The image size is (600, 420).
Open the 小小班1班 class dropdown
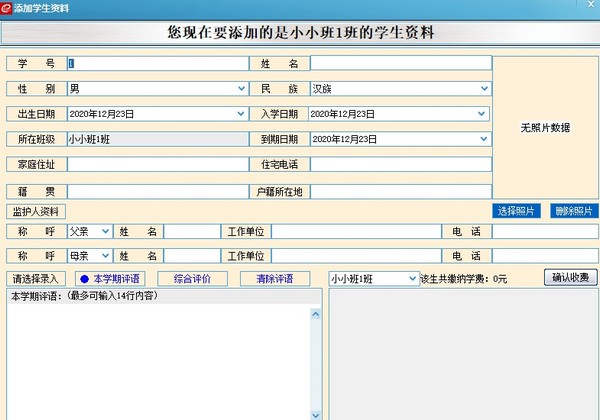(x=411, y=278)
